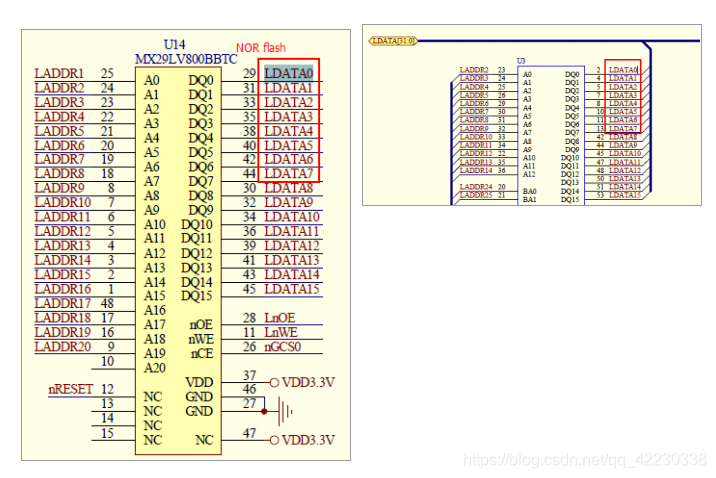Select pin name BA0 inside U3
Screen dimensions: 716x478
[x=530, y=191]
